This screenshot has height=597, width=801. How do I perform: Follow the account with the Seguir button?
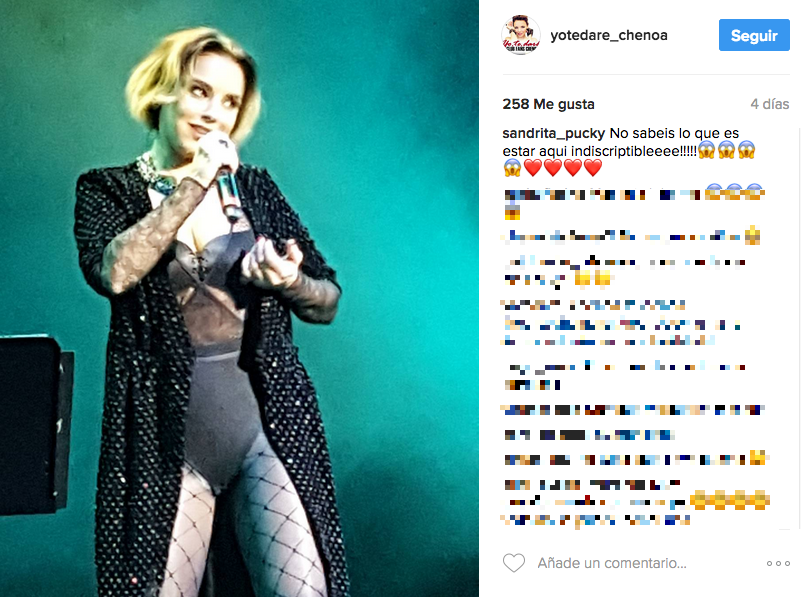coord(754,35)
